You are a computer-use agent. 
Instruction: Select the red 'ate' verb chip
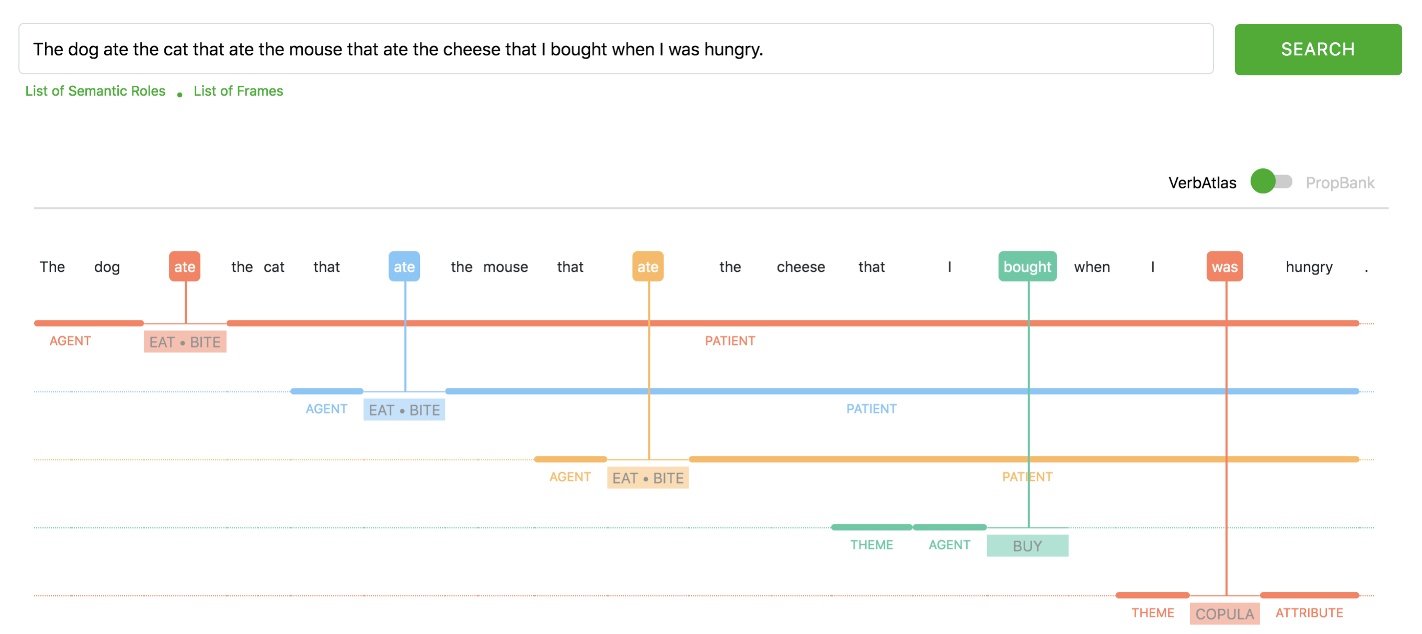pos(185,267)
